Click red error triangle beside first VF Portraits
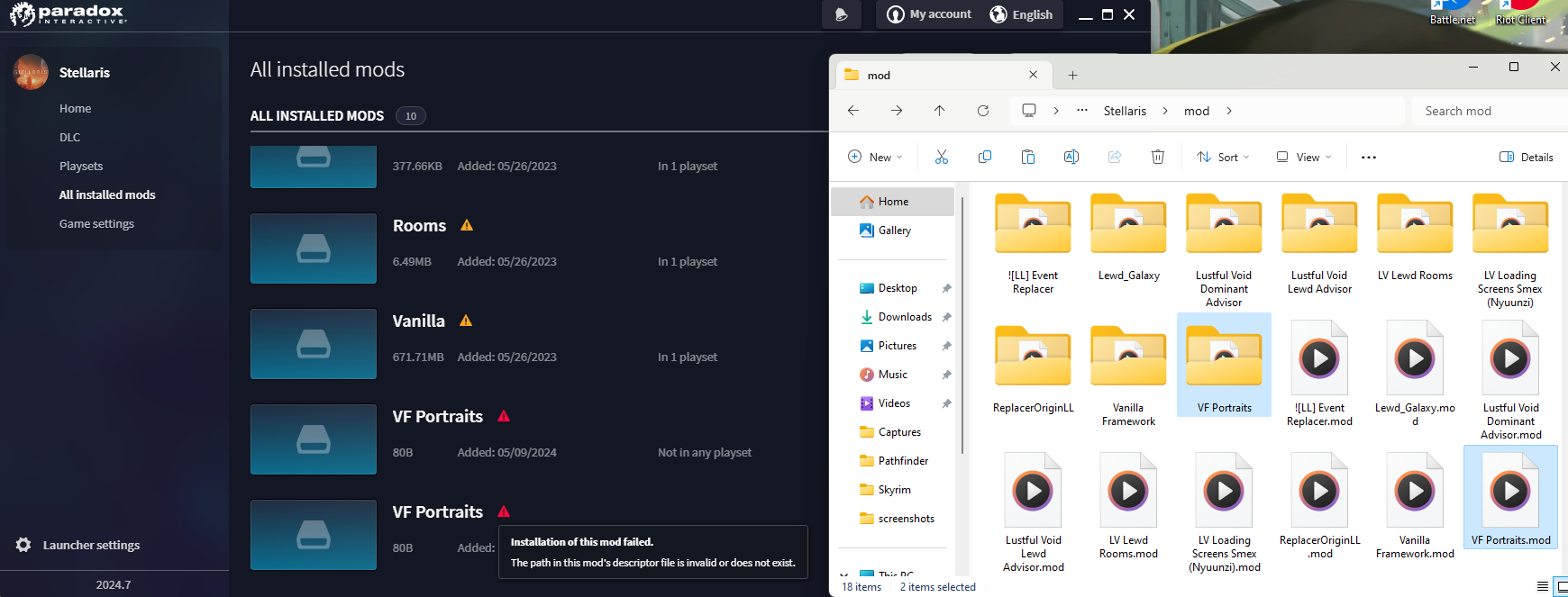 (504, 416)
